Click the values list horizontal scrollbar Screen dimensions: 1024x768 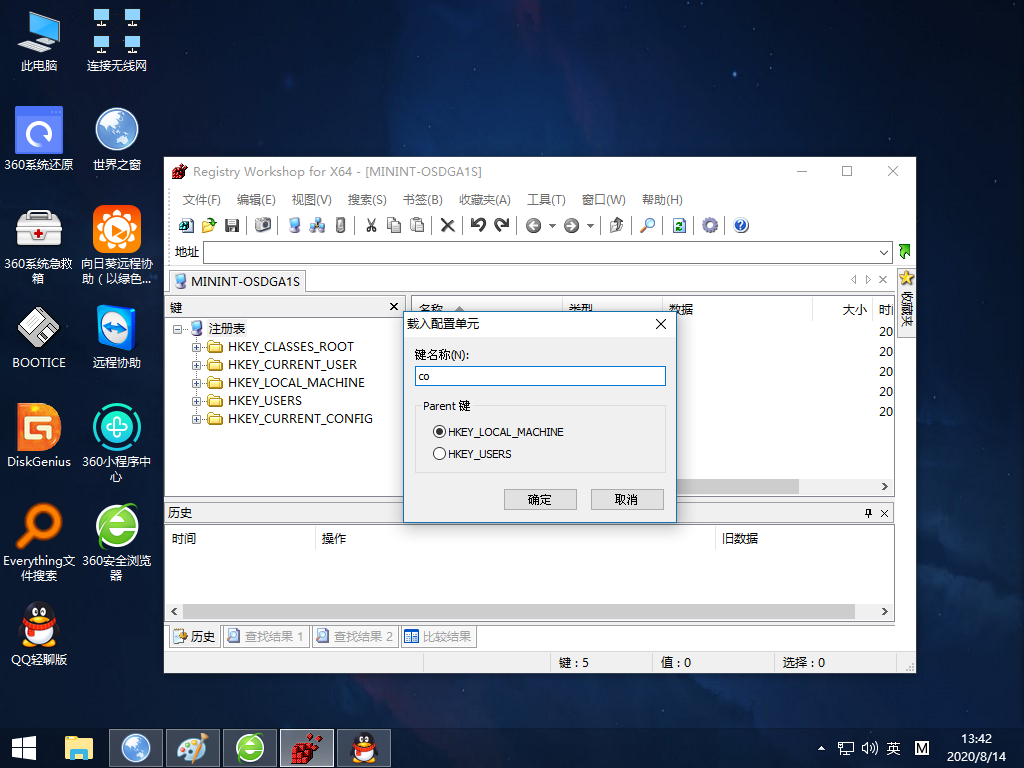tap(738, 487)
